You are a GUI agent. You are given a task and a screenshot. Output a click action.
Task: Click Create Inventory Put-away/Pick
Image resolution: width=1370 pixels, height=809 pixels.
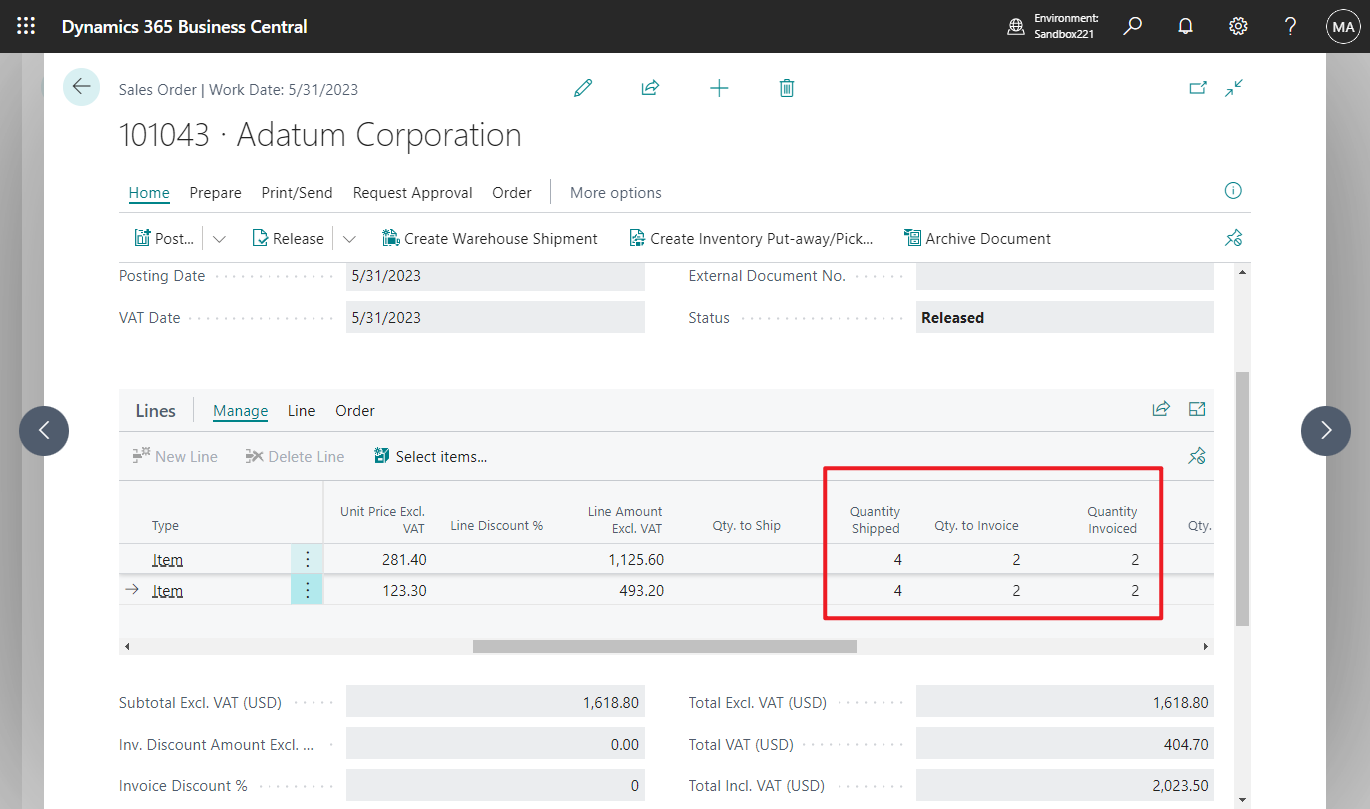point(751,238)
